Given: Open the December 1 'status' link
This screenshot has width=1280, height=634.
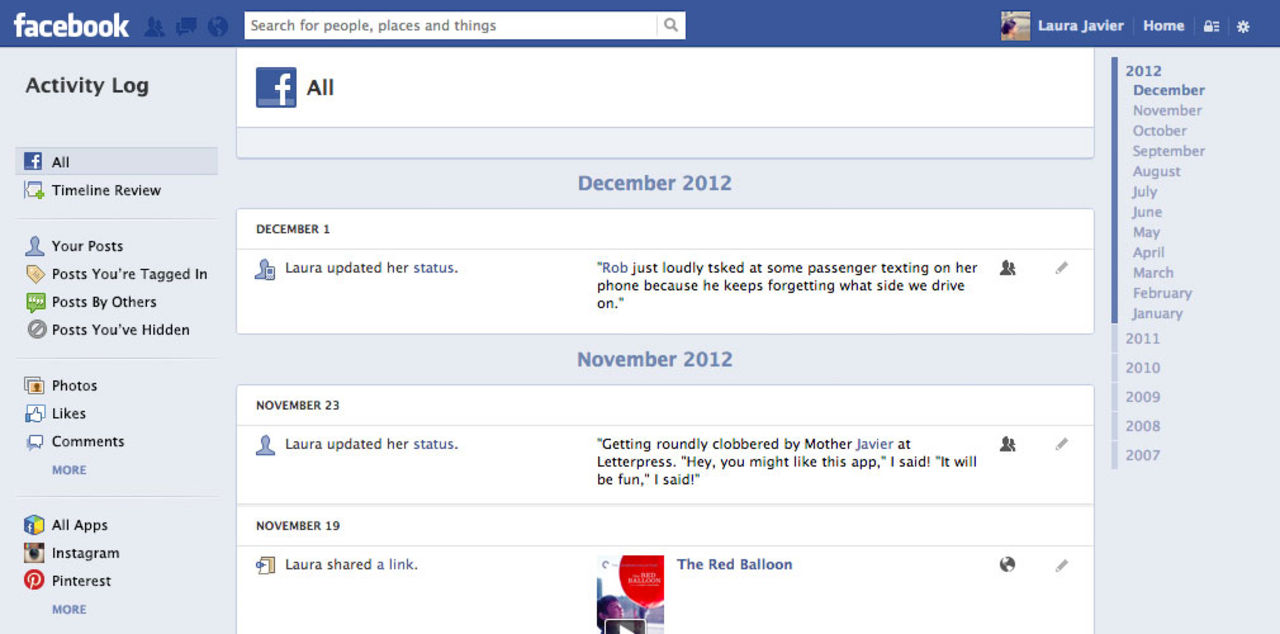Looking at the screenshot, I should [x=433, y=268].
